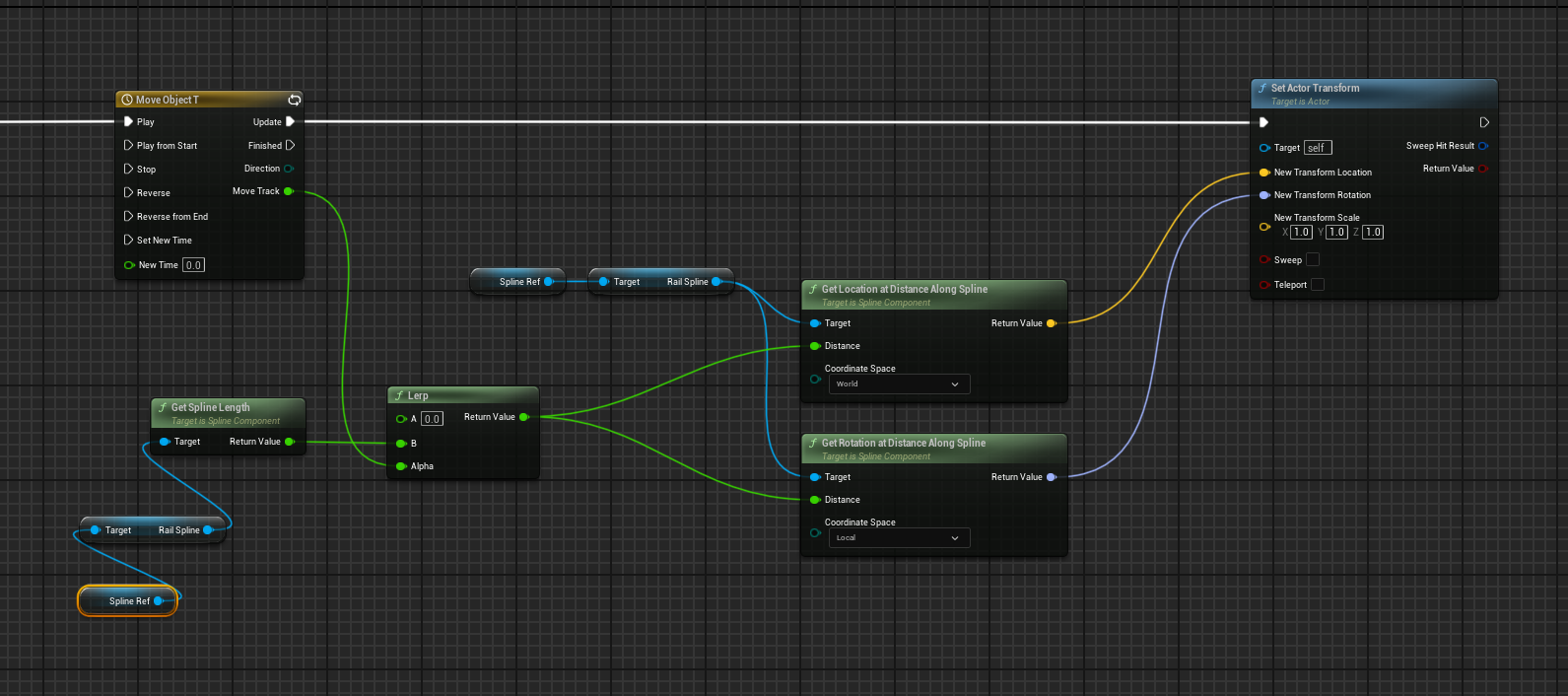Image resolution: width=1568 pixels, height=696 pixels.
Task: Click Get Rotation node Return Value pin
Action: (x=1052, y=477)
